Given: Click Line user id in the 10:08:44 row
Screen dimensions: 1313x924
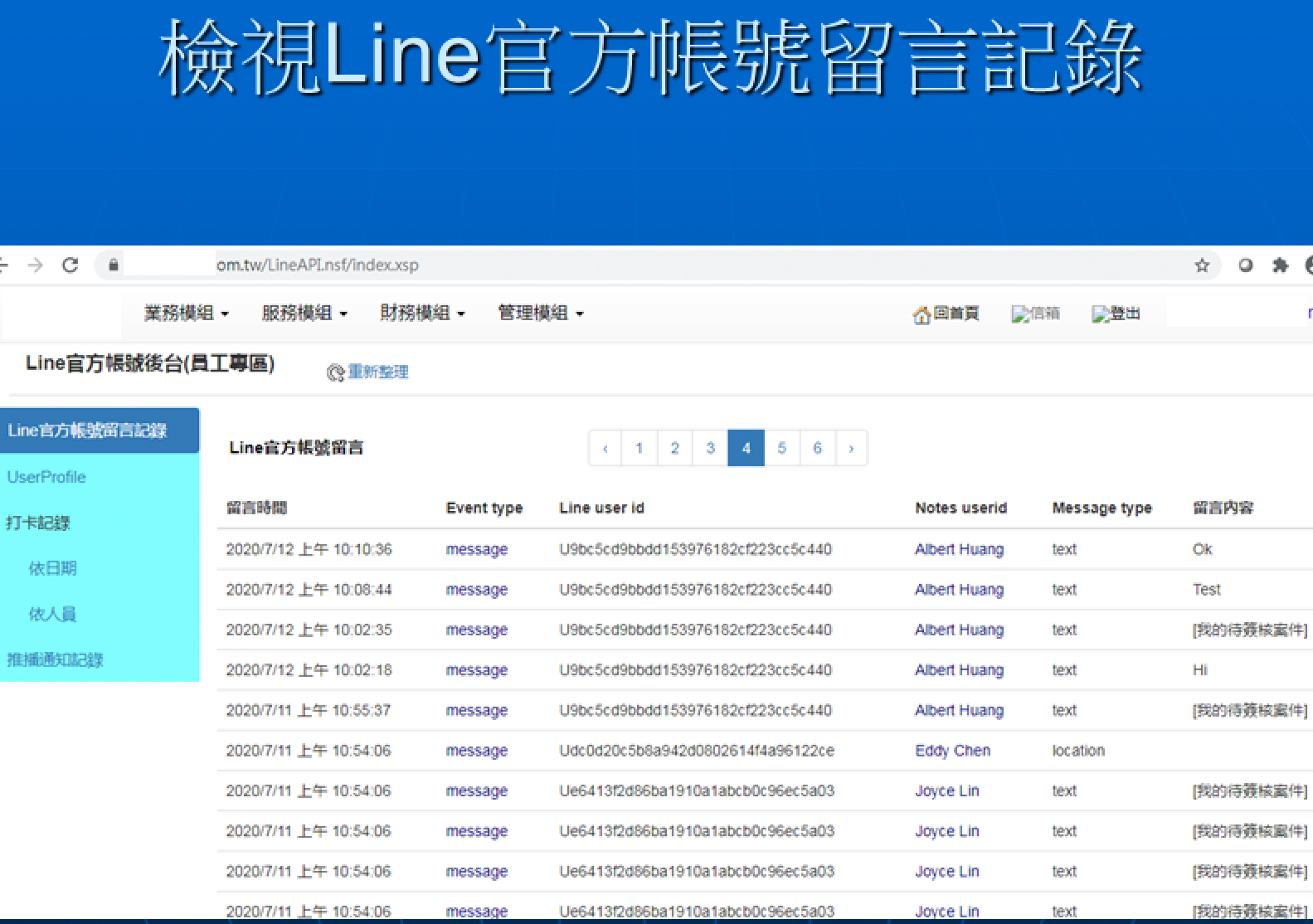Looking at the screenshot, I should click(x=696, y=590).
